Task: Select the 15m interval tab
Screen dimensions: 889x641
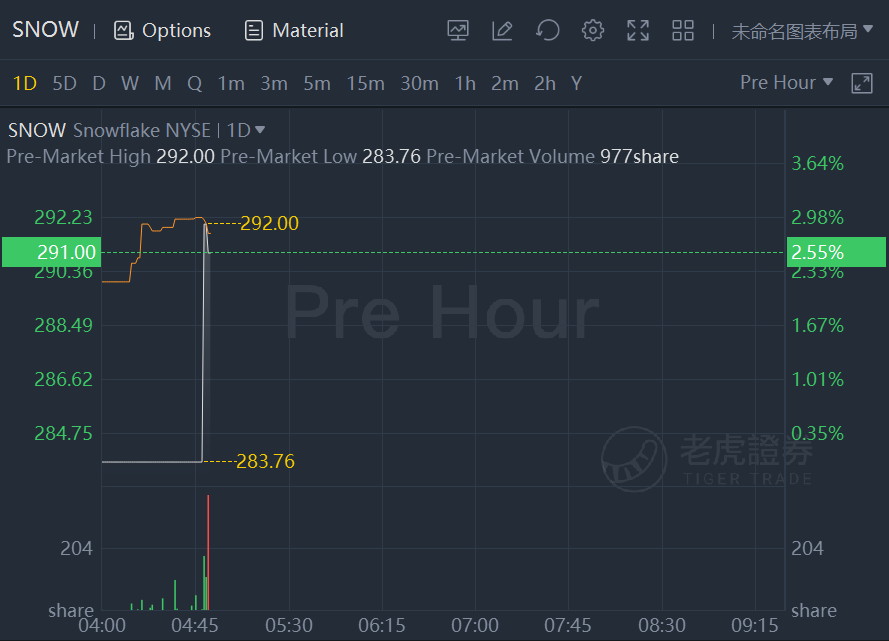Action: coord(365,84)
